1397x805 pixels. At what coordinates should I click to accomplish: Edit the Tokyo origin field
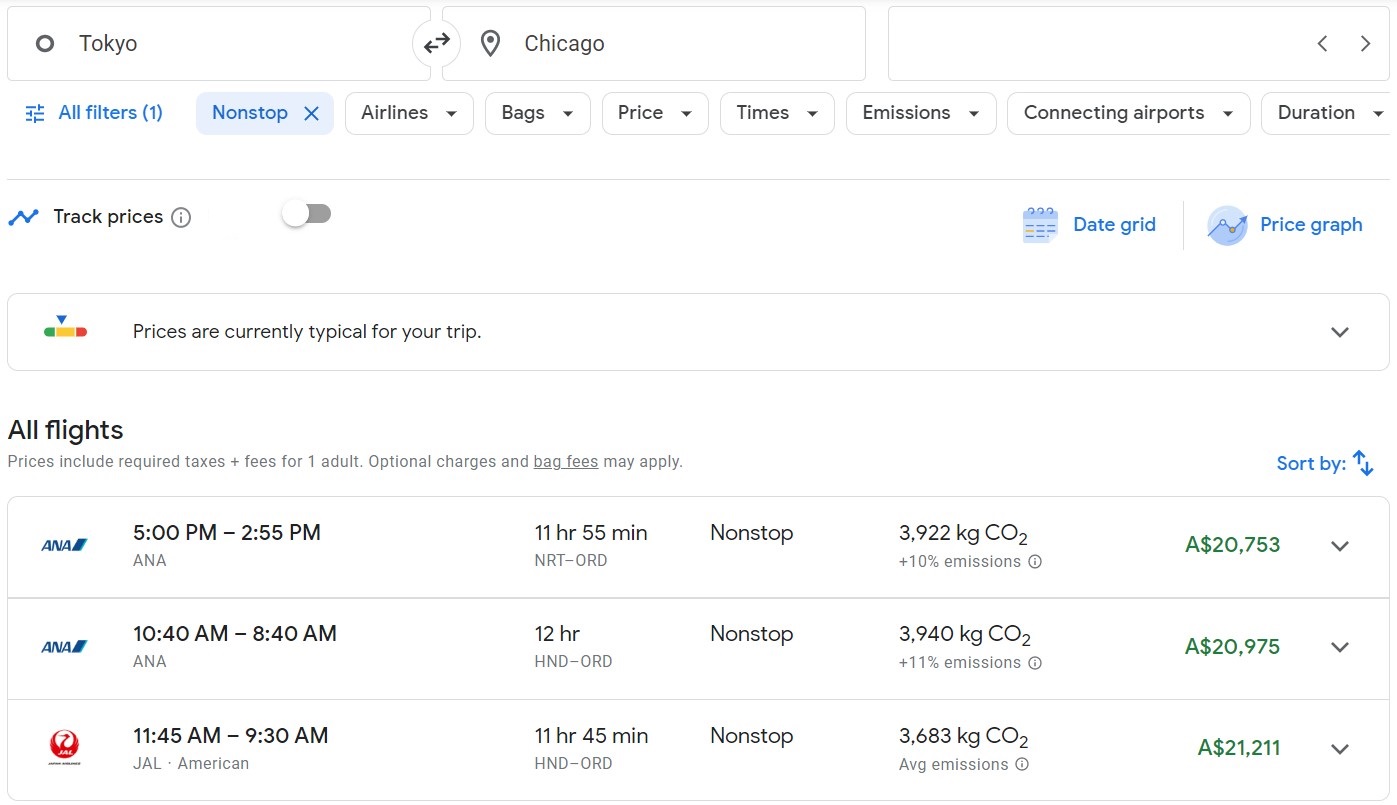pos(219,44)
